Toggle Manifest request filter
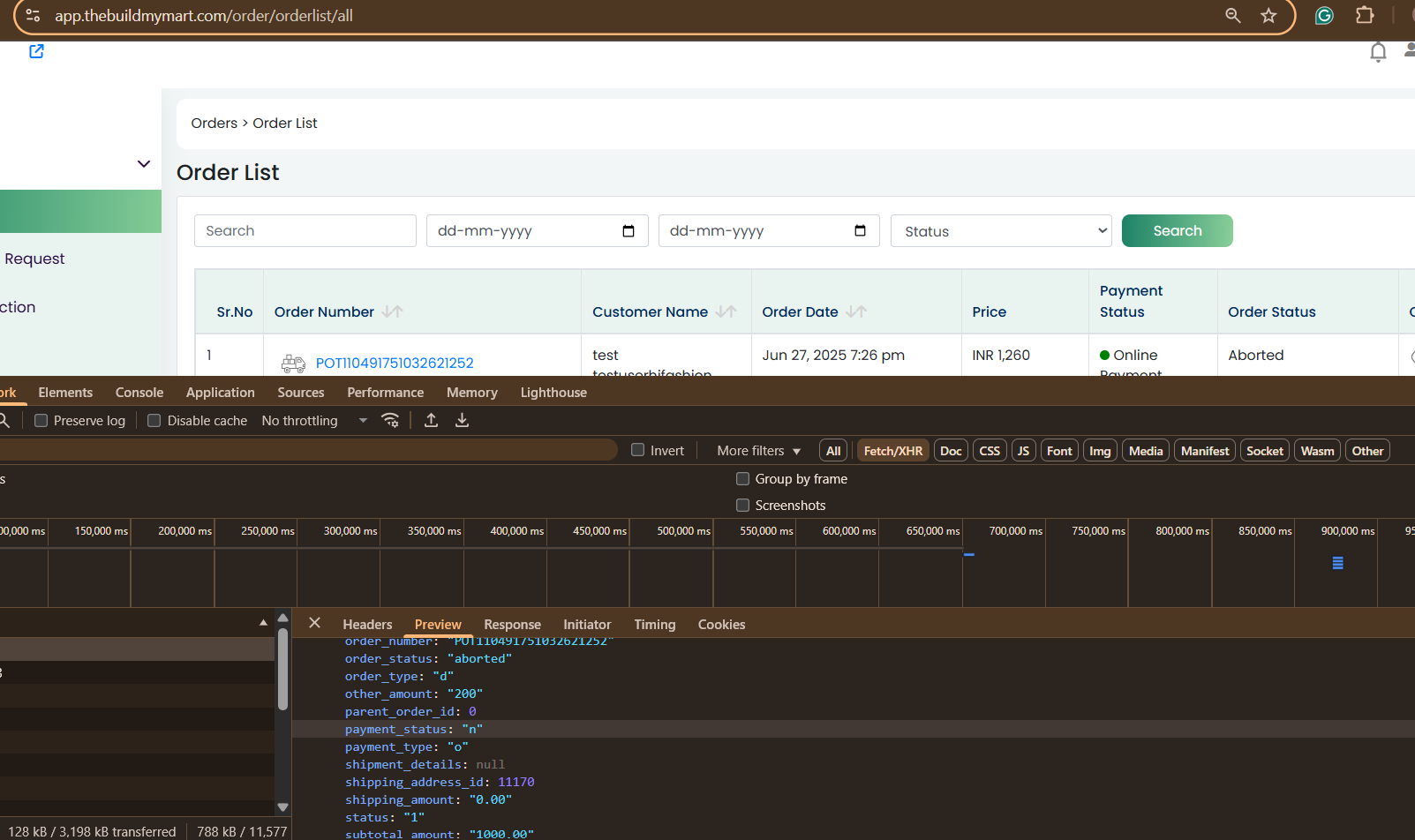The image size is (1415, 840). coord(1205,451)
